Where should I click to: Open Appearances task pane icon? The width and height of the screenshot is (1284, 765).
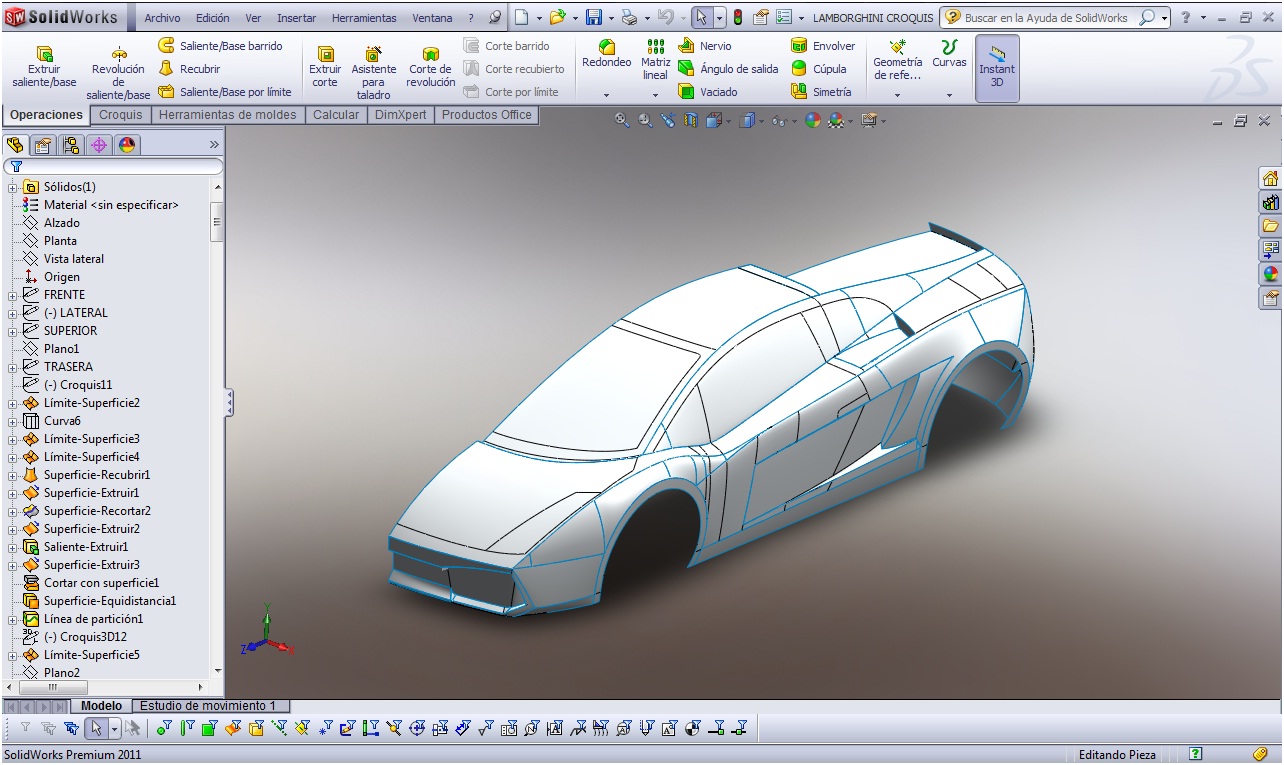1270,274
